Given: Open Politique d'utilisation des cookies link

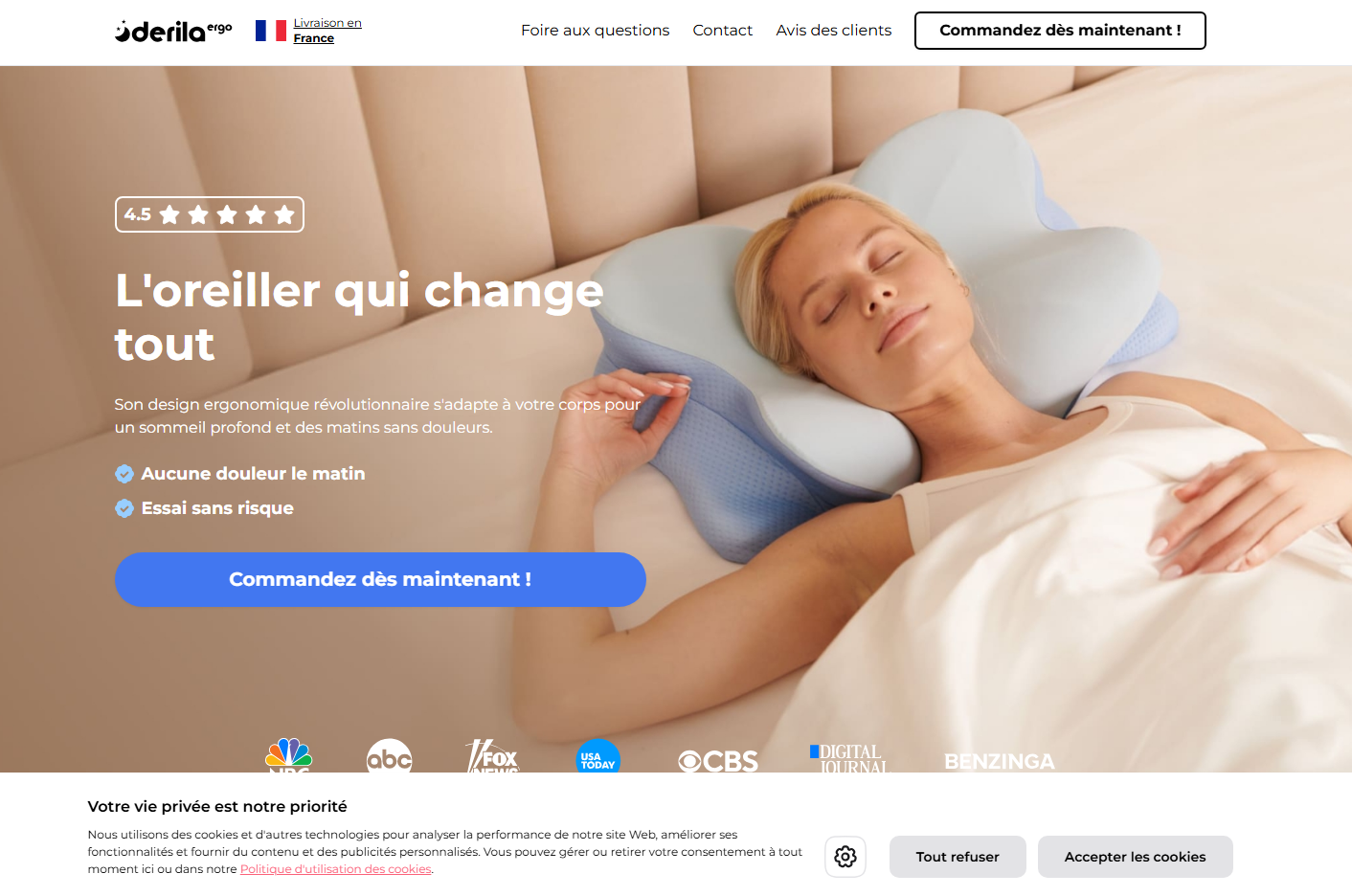Looking at the screenshot, I should click(336, 869).
